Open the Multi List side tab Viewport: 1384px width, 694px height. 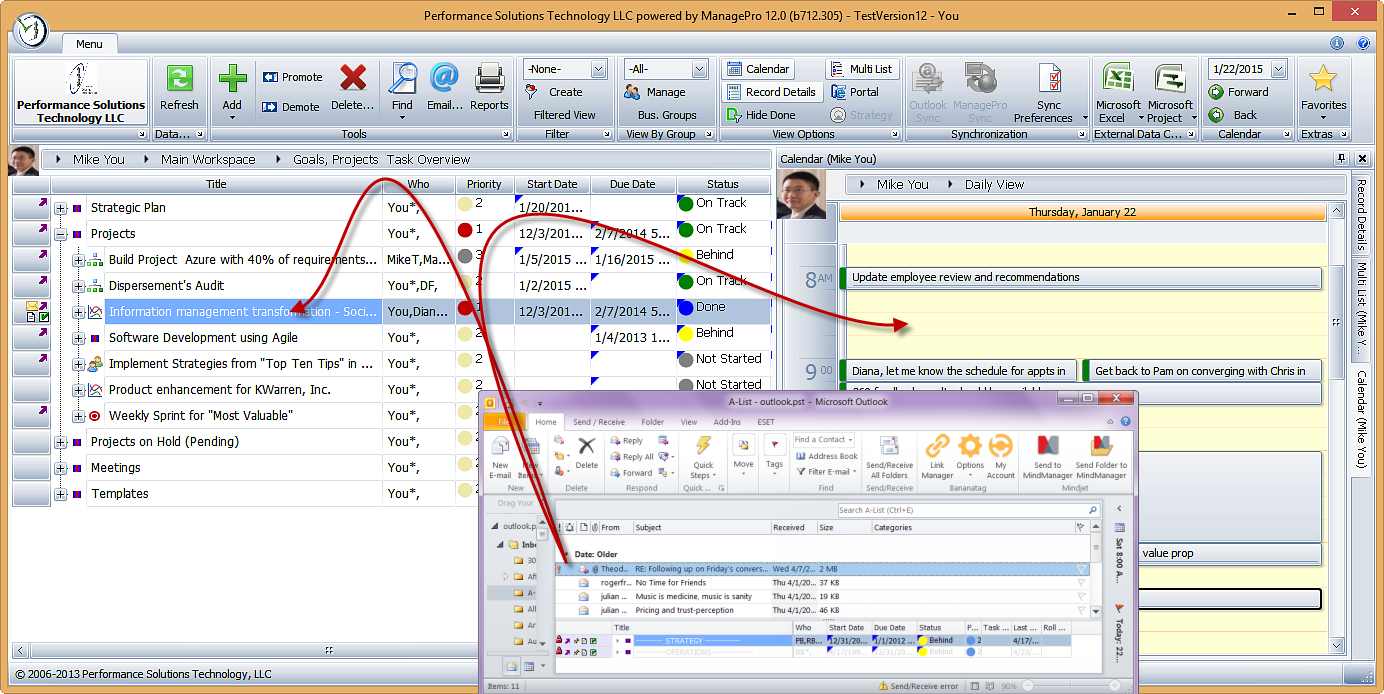1361,310
